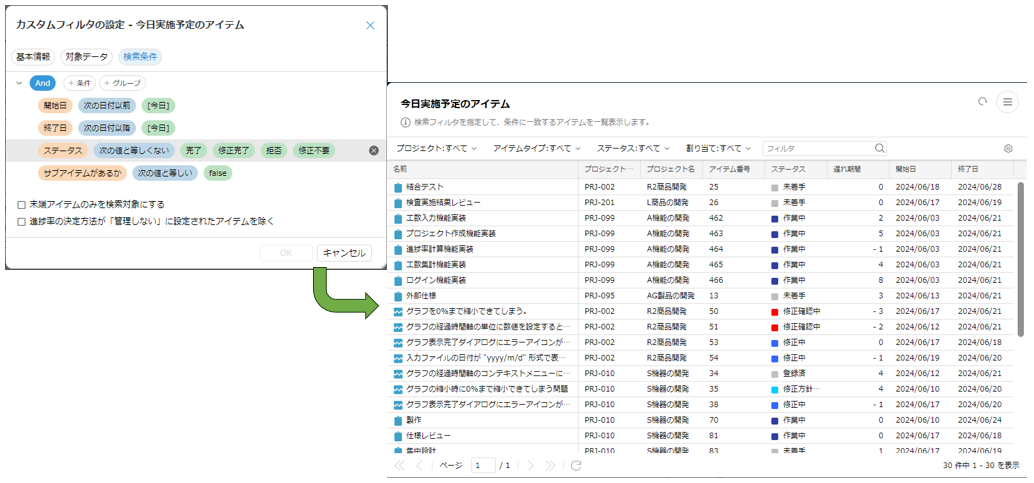Collapse the And condition group chevron
Image resolution: width=1034 pixels, height=483 pixels.
coord(19,83)
